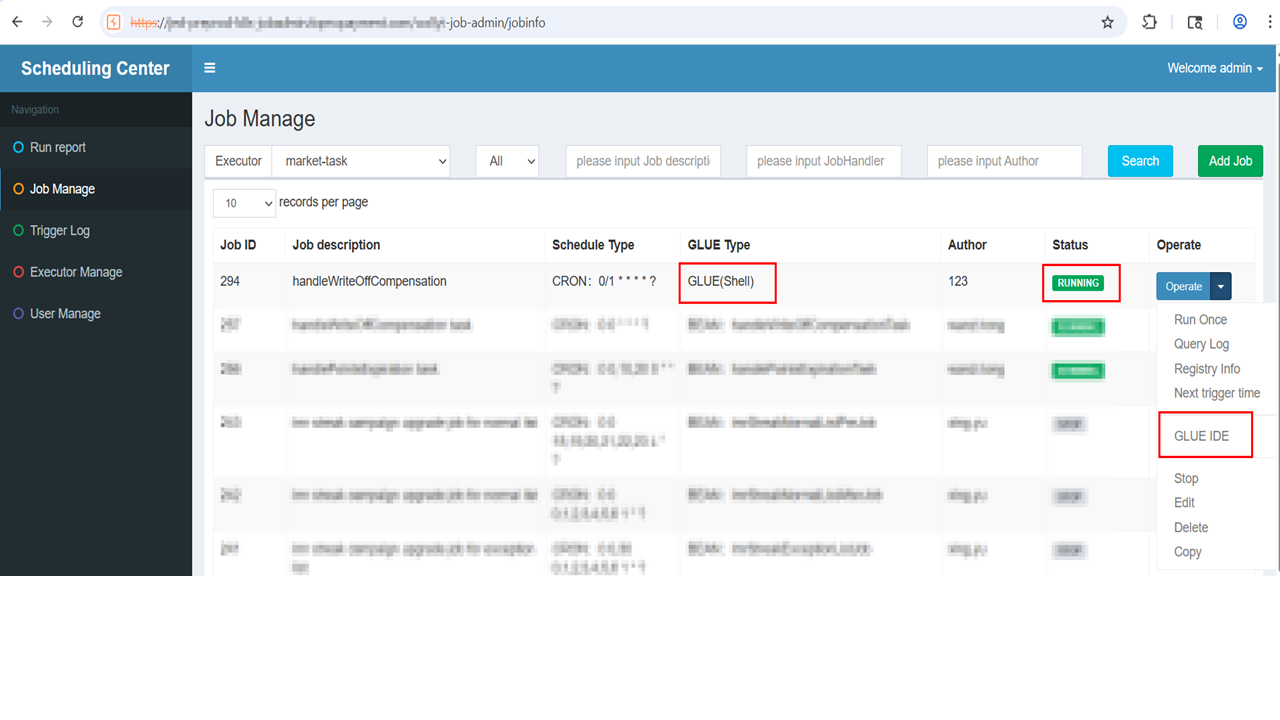Choose Registry Info in the Operate menu
Screen dimensions: 1280x720
(x=1207, y=369)
